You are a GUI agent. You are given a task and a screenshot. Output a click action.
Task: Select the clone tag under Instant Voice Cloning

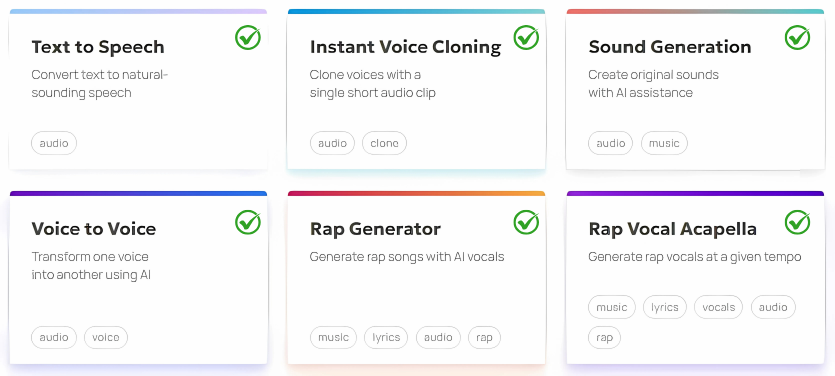[384, 143]
